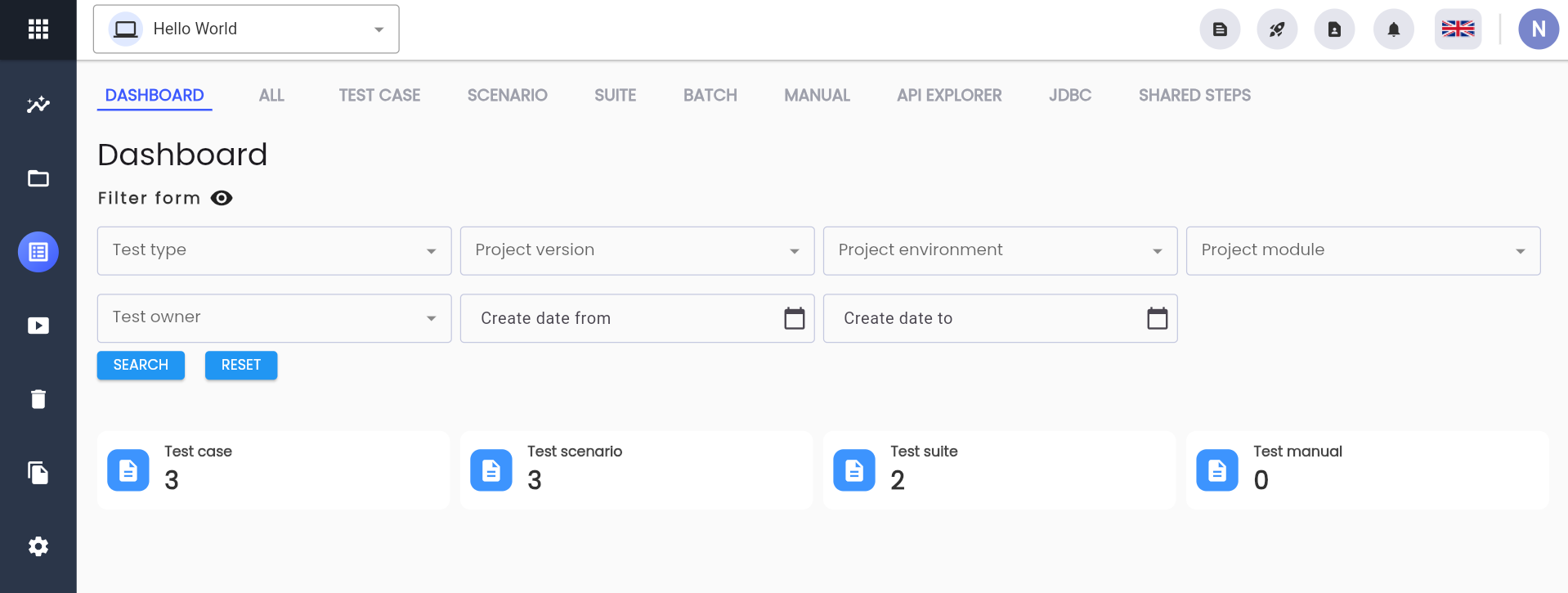The height and width of the screenshot is (593, 1568).
Task: Open the apps grid menu
Action: tap(38, 29)
